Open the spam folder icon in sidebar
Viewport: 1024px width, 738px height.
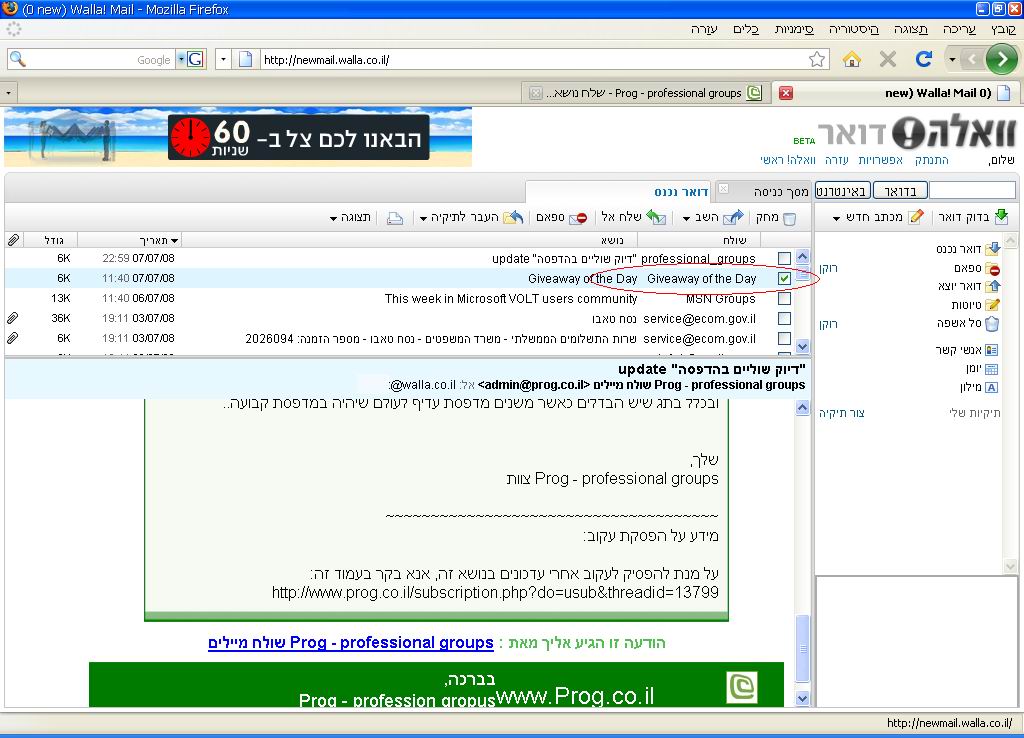(x=993, y=268)
